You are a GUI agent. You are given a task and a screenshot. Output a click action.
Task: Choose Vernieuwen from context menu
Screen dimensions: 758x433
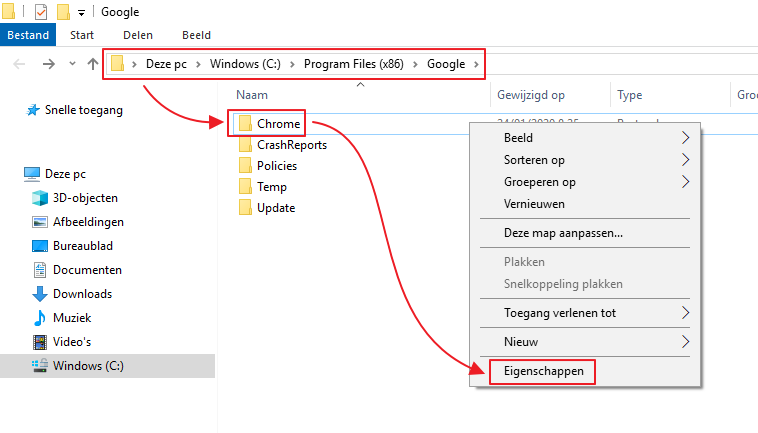coord(585,204)
